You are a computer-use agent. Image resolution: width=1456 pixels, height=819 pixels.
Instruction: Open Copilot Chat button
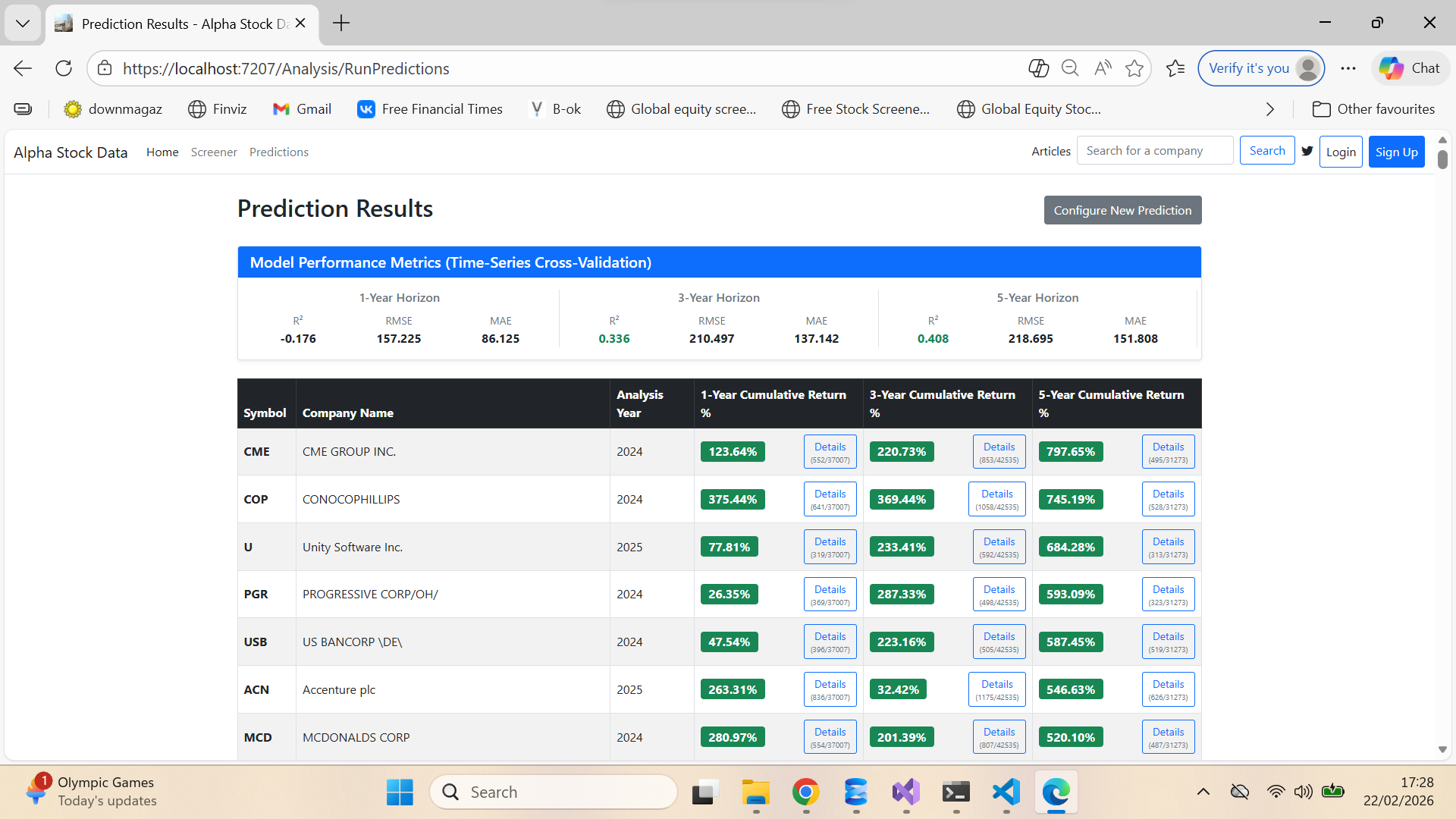pos(1410,68)
